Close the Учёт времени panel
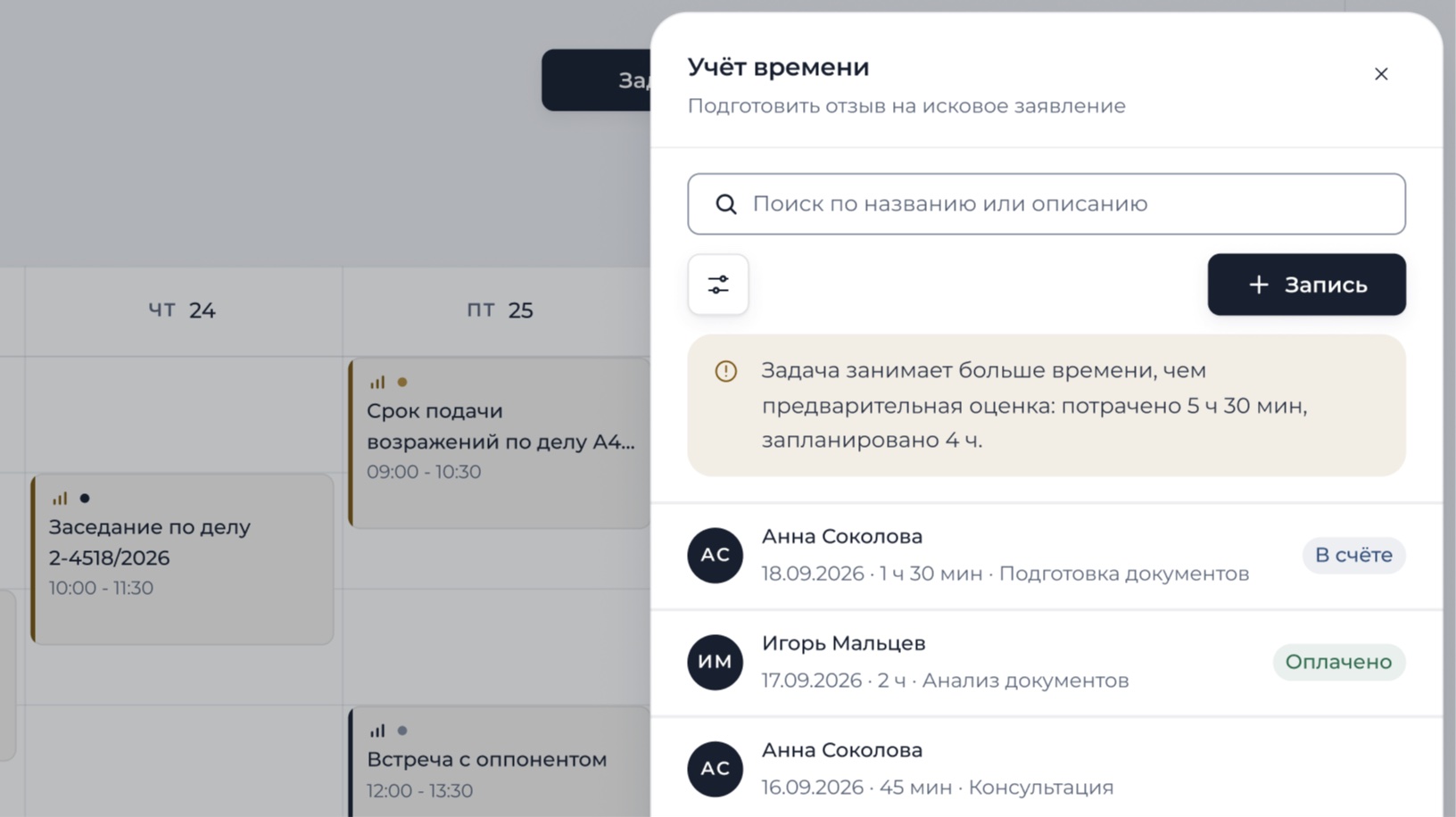Viewport: 1456px width, 817px height. 1381,74
